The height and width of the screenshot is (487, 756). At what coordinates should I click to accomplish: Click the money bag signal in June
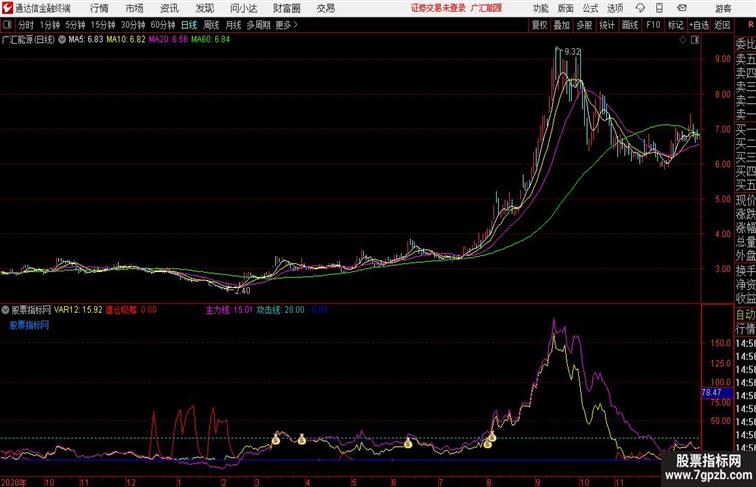coord(408,442)
